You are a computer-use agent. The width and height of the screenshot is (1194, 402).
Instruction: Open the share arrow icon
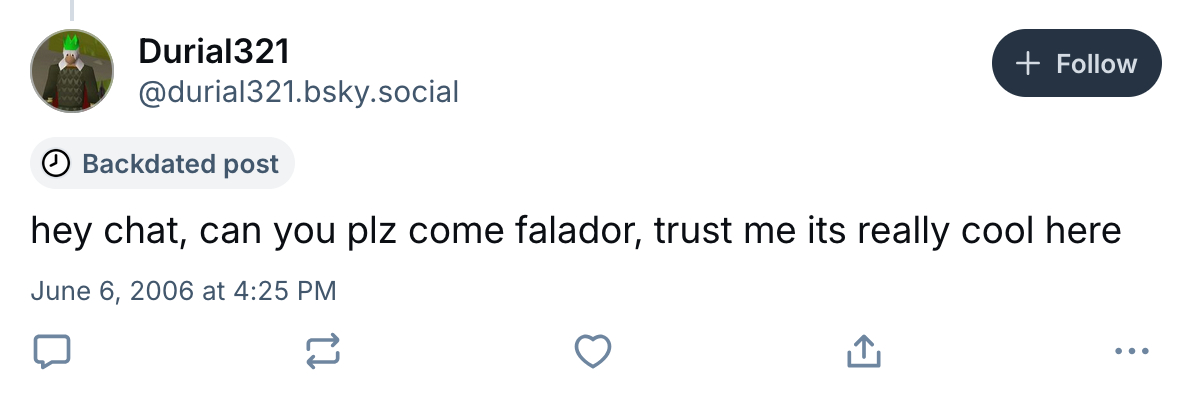(863, 351)
